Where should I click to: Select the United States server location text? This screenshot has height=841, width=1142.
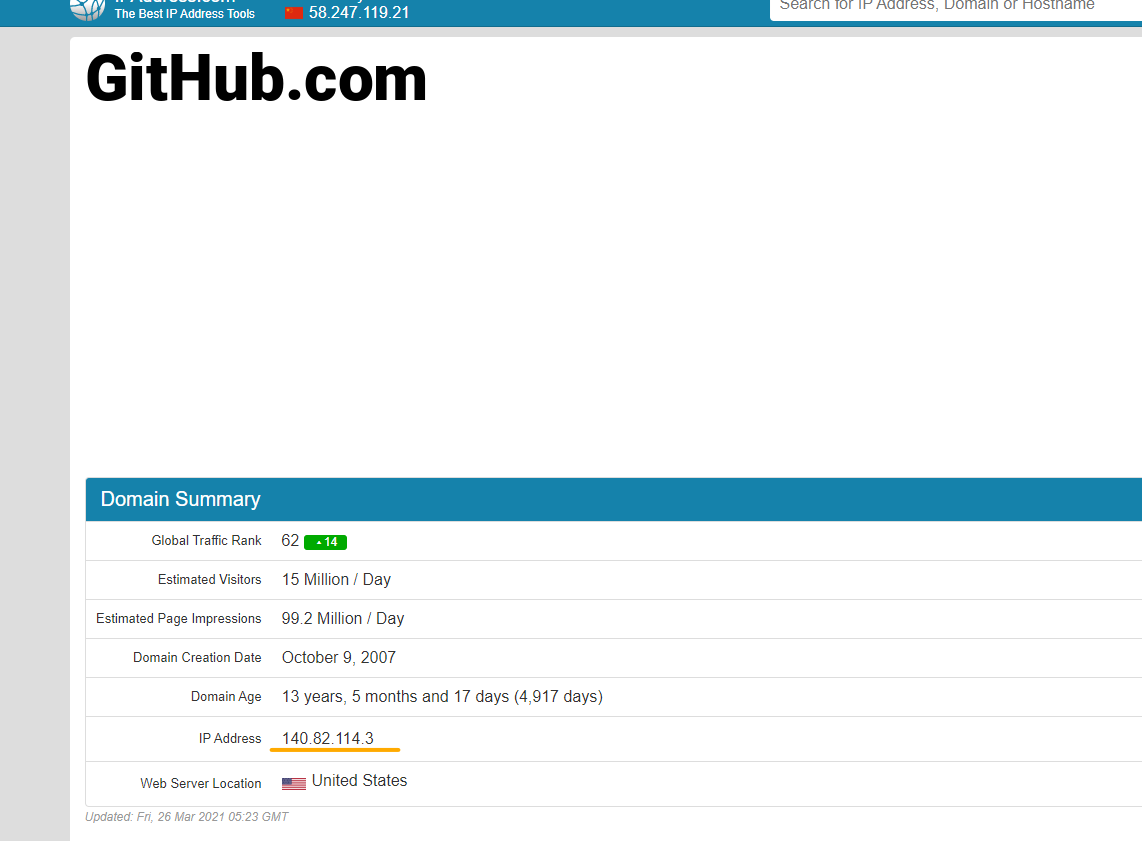tap(360, 781)
